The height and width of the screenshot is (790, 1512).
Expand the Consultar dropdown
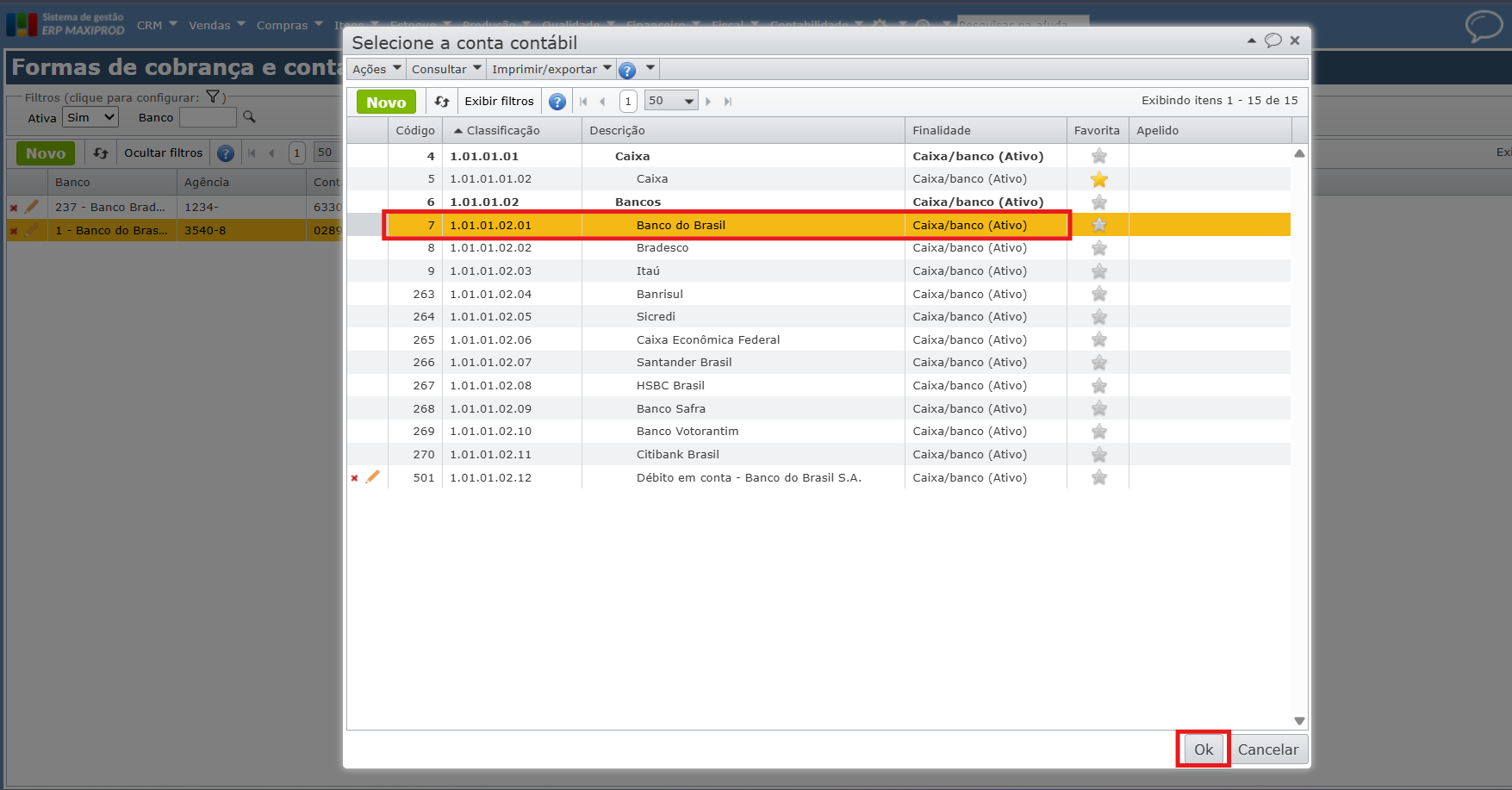point(446,69)
